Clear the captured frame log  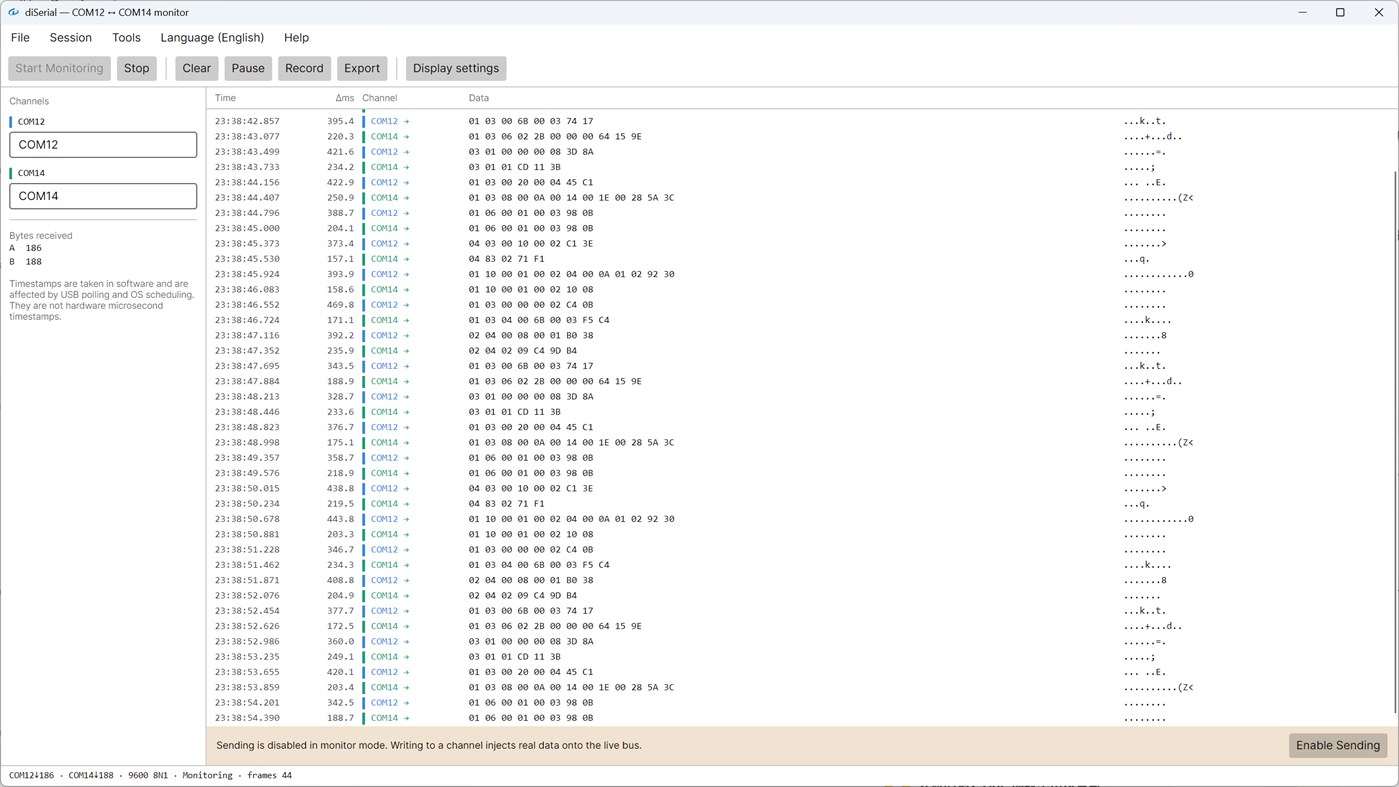click(x=196, y=68)
